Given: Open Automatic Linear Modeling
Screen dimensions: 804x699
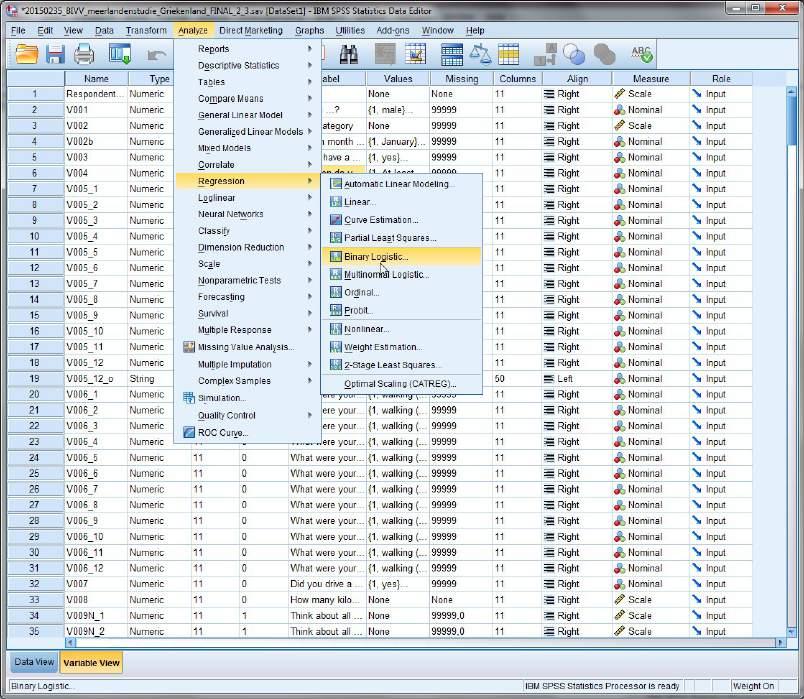Looking at the screenshot, I should tap(401, 184).
